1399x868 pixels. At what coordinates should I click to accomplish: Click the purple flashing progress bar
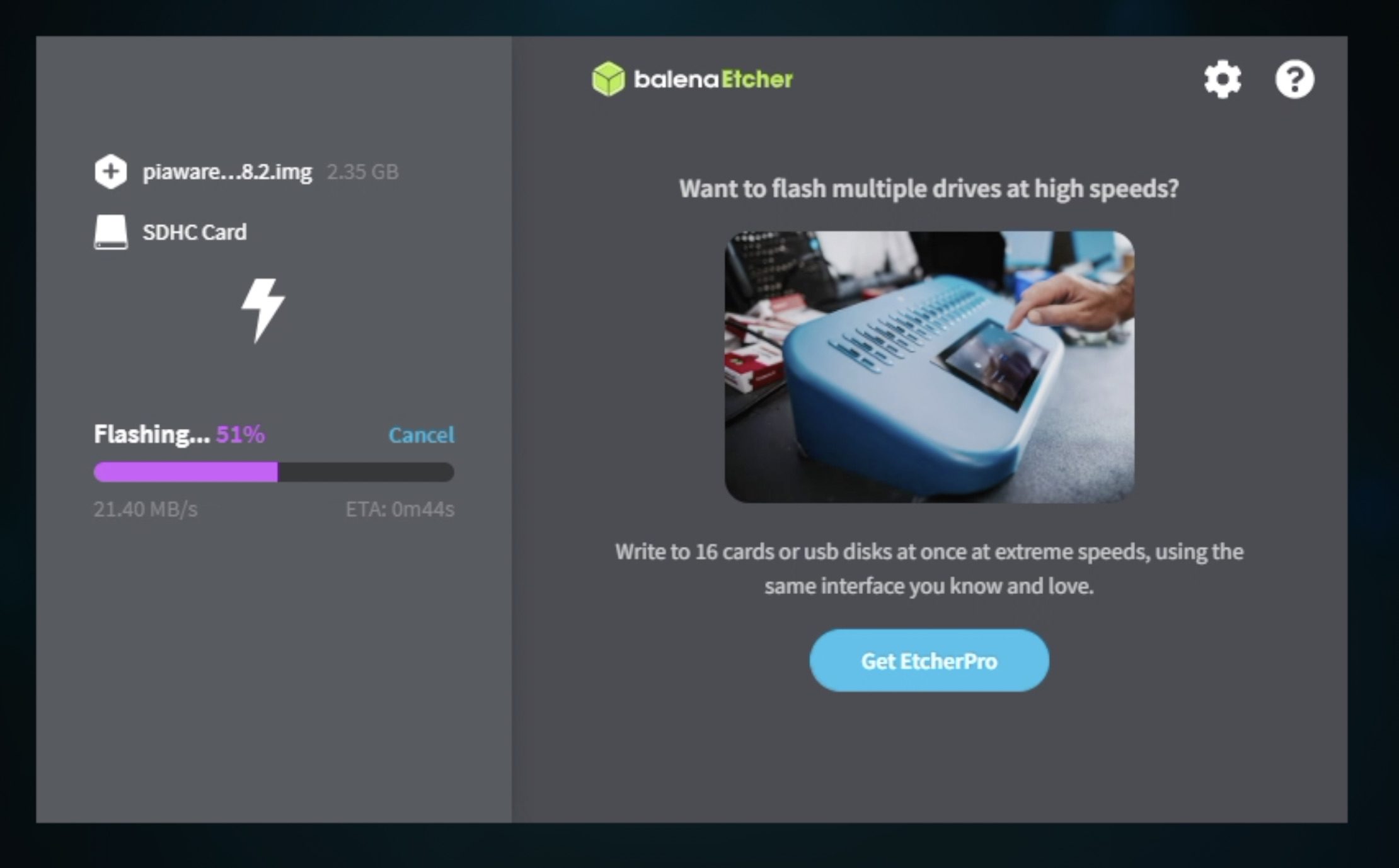(273, 472)
